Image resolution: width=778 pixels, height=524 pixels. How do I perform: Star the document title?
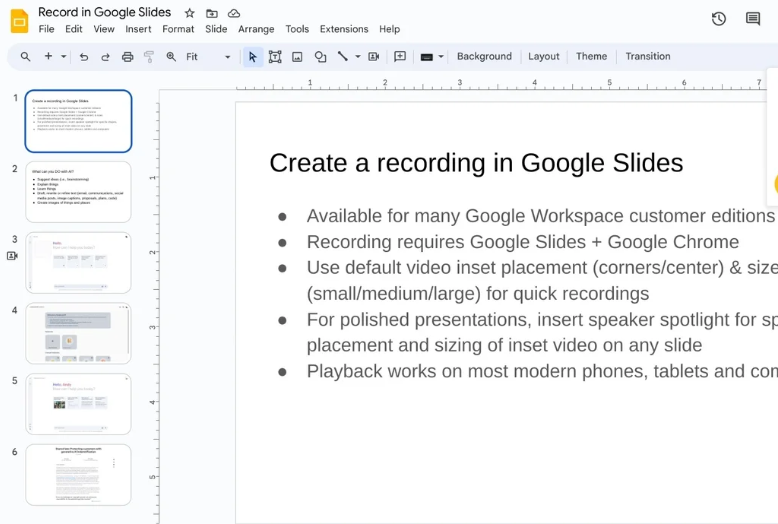(x=190, y=13)
